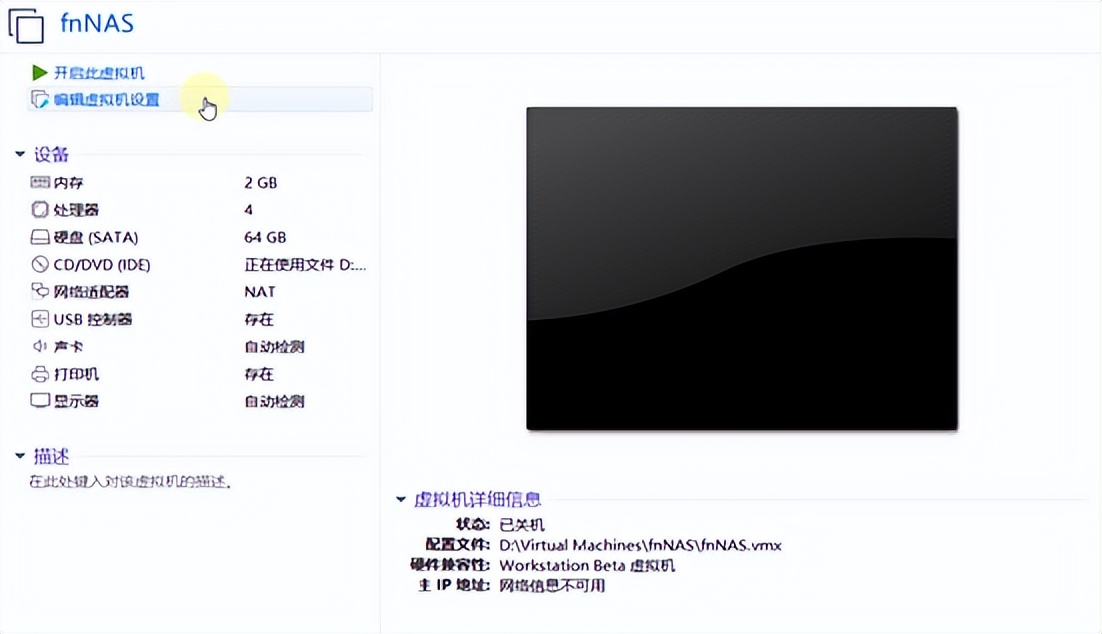The image size is (1102, 634).
Task: Select the 内存 device row label
Action: click(69, 183)
